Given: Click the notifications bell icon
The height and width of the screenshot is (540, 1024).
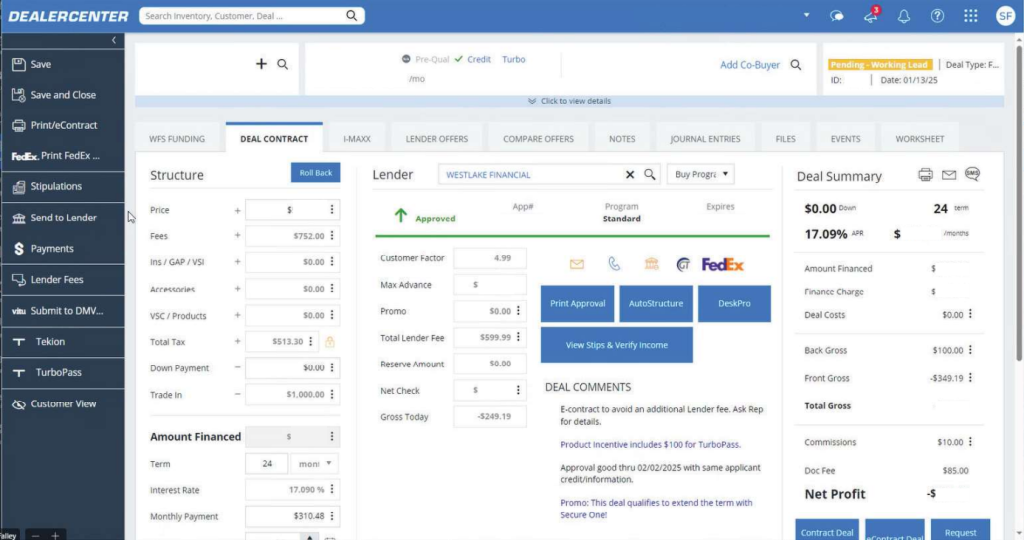Looking at the screenshot, I should click(x=904, y=16).
